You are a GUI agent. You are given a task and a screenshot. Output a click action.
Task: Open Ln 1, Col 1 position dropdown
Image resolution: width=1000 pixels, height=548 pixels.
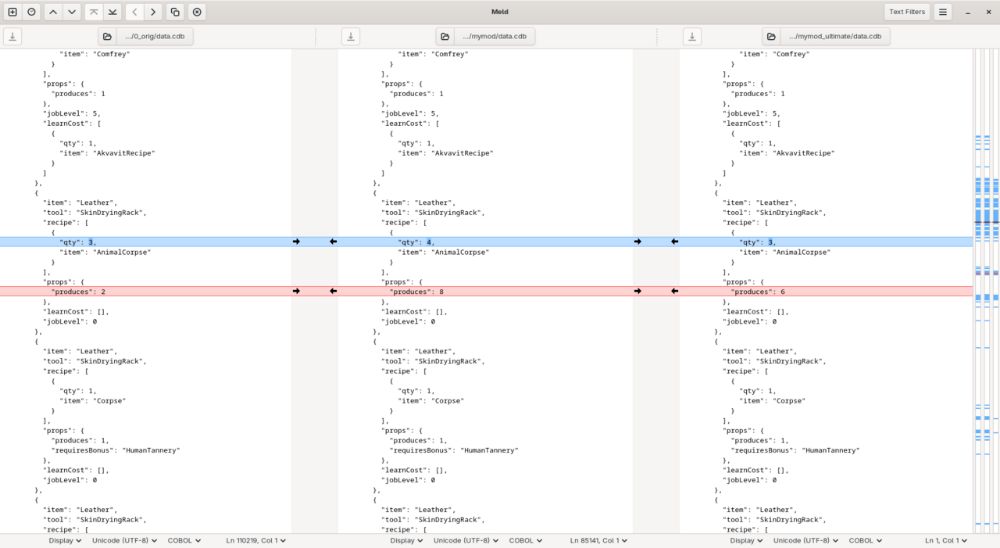point(946,540)
